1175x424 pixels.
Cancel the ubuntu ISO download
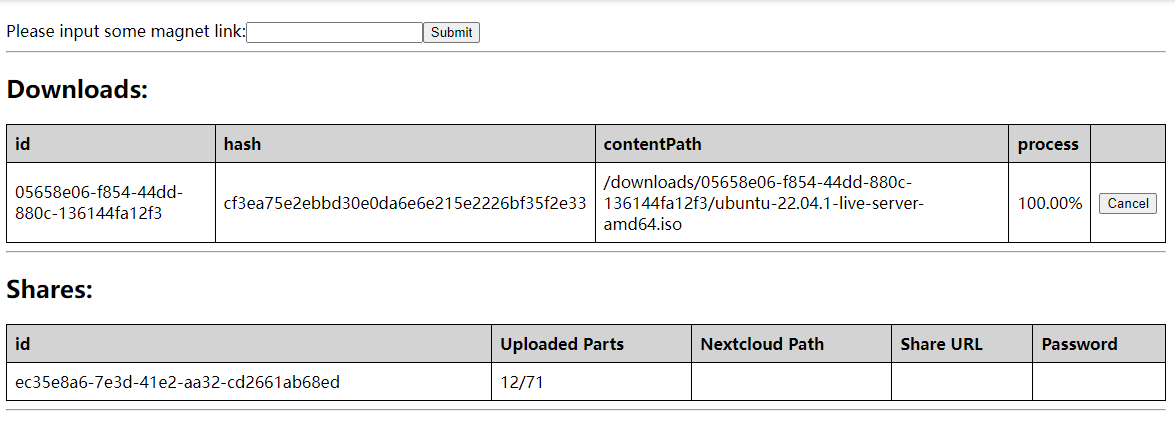click(1128, 203)
